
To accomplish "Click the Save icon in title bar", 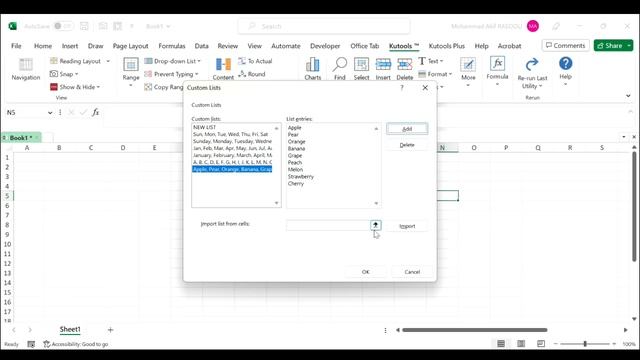I will coord(84,26).
